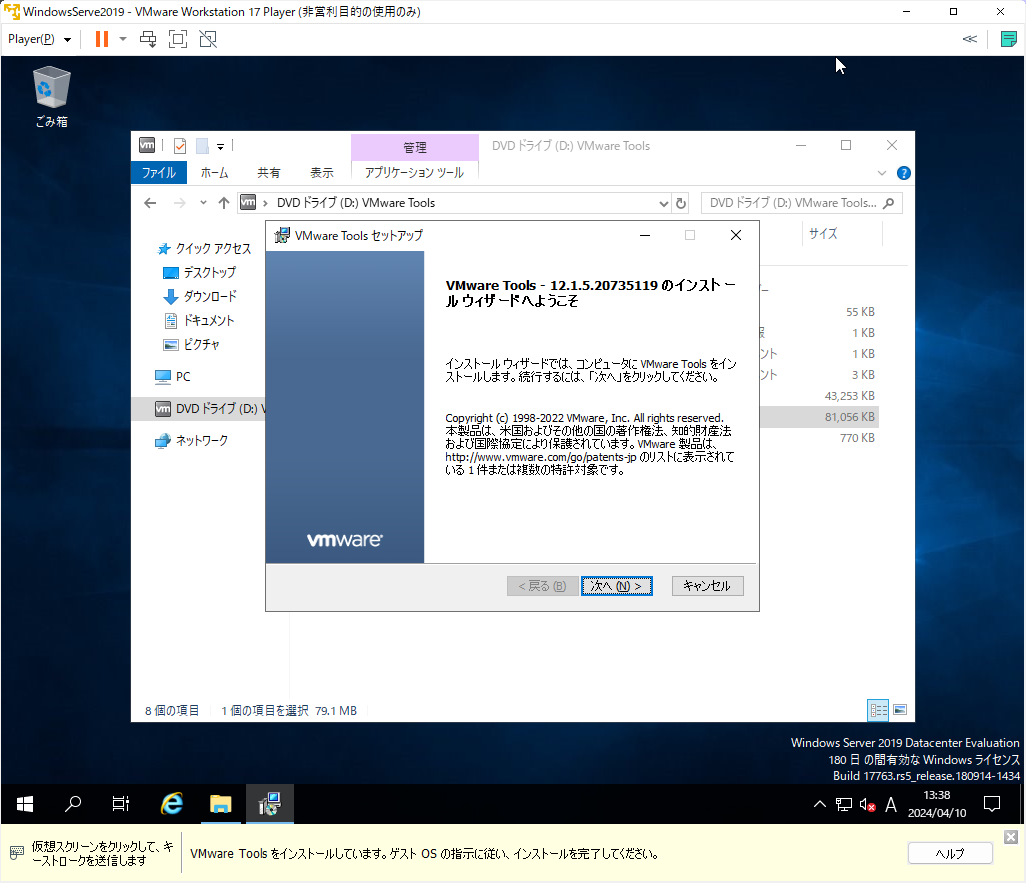
Task: Expand the Explorer ribbon with chevron
Action: 881,173
